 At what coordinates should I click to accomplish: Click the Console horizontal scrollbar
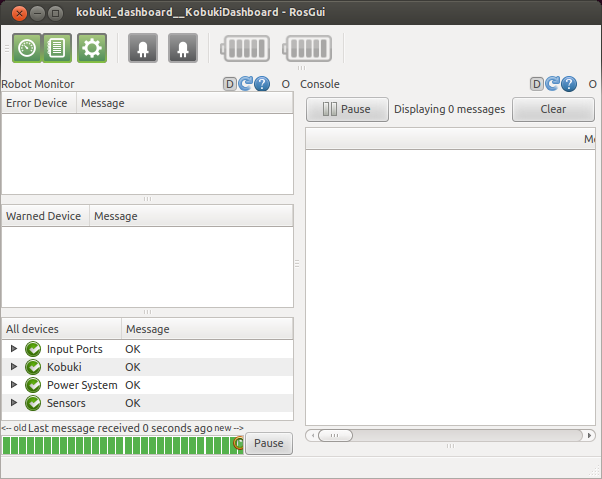point(450,435)
